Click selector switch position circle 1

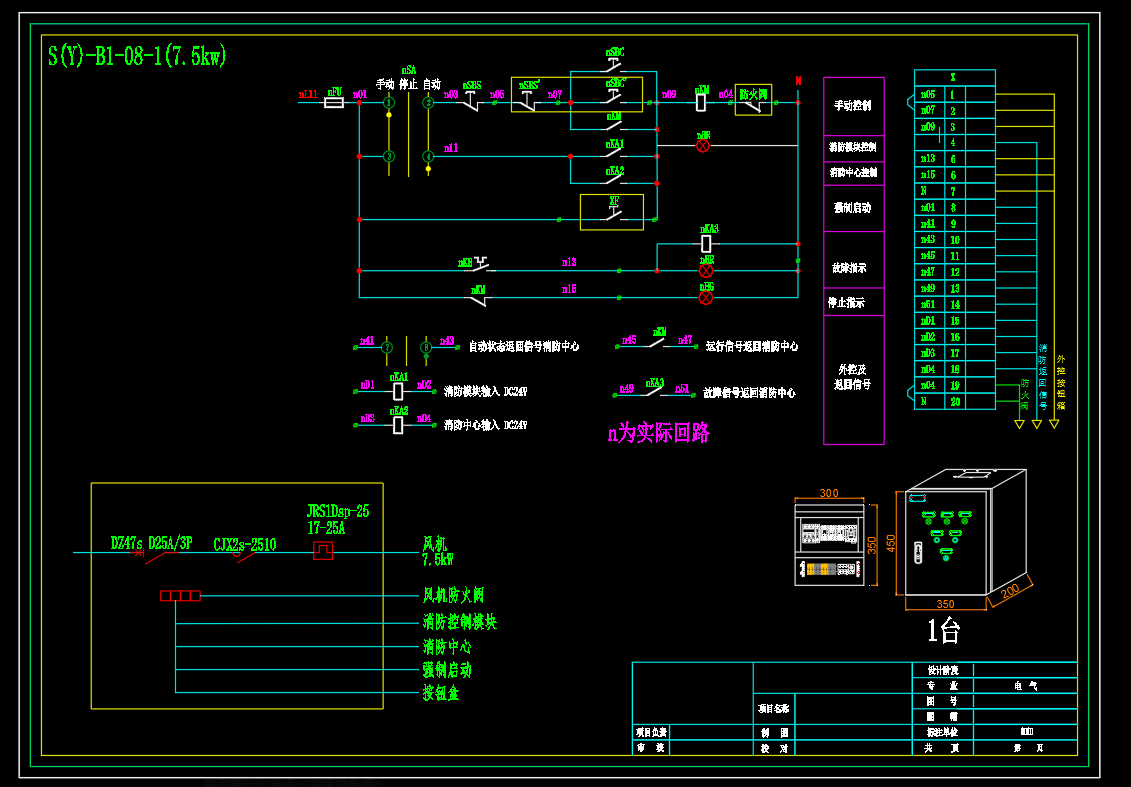pyautogui.click(x=389, y=102)
